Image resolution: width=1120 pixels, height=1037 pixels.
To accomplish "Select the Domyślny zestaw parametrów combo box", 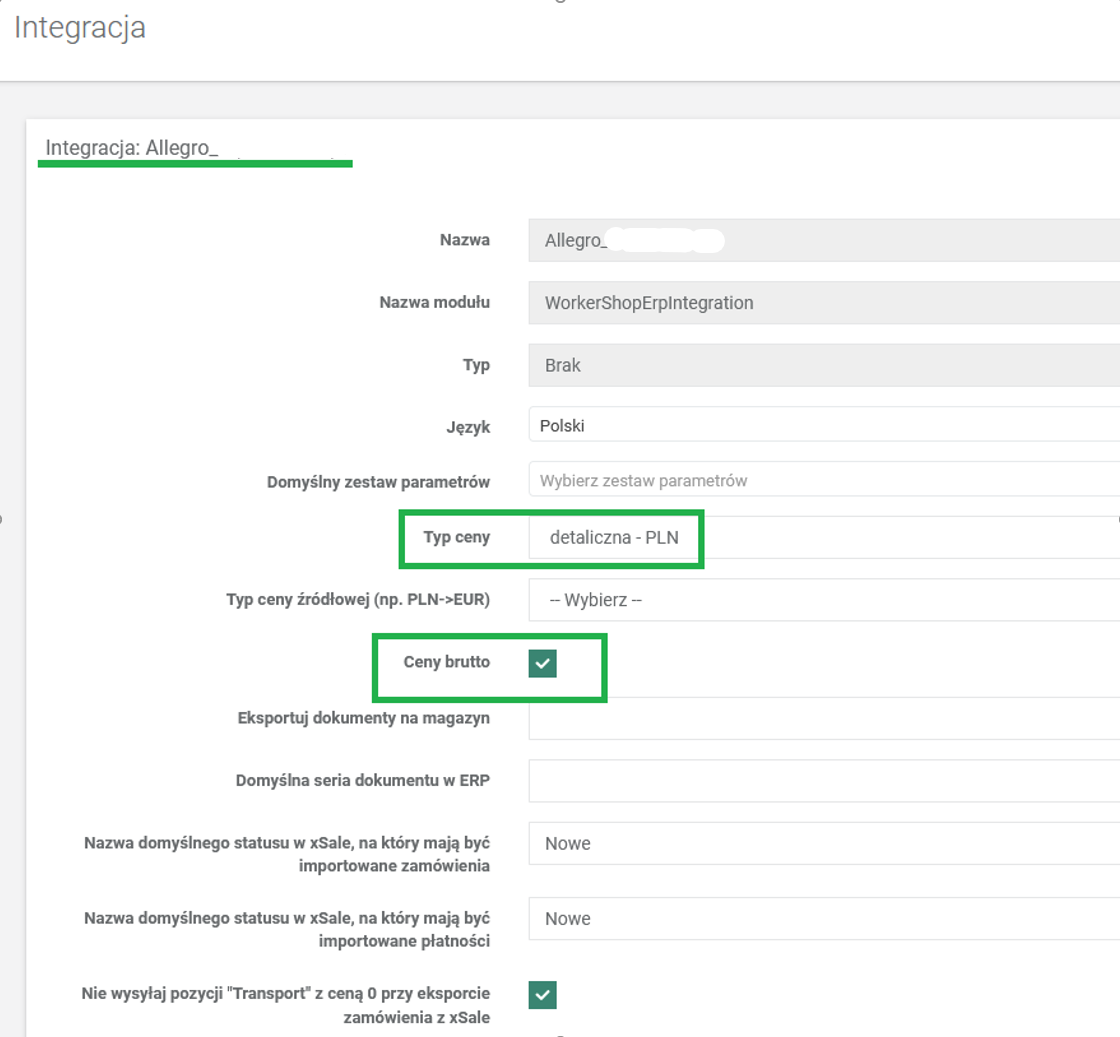I will [x=820, y=480].
